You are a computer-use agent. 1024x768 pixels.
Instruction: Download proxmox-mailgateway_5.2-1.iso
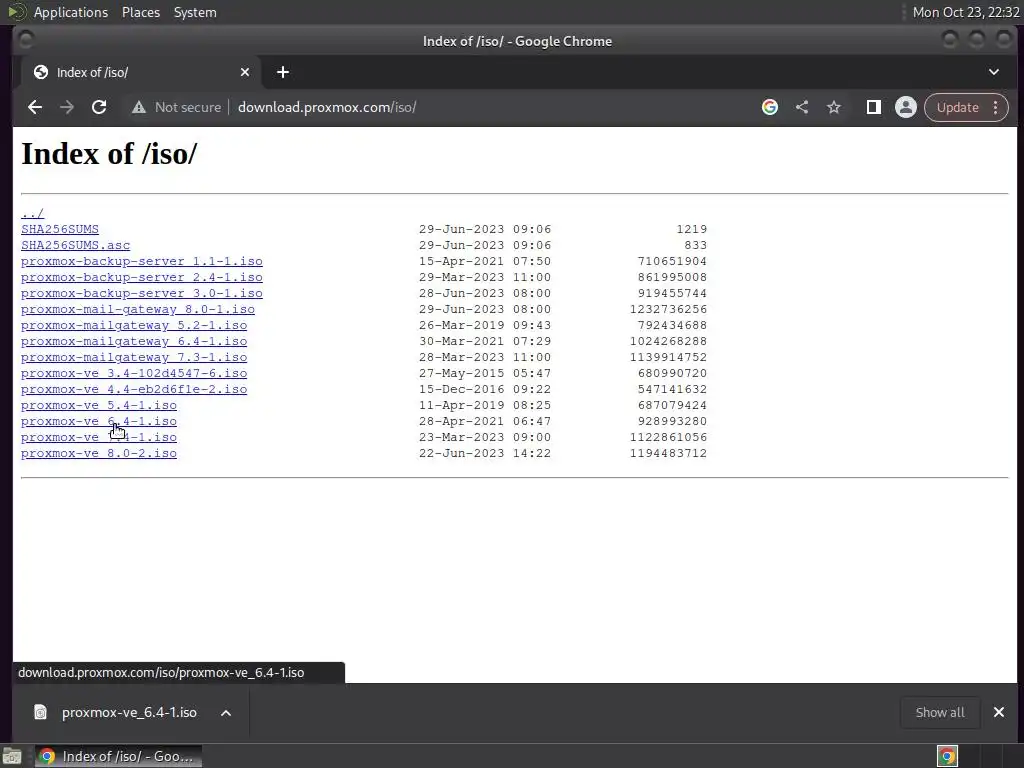[134, 325]
